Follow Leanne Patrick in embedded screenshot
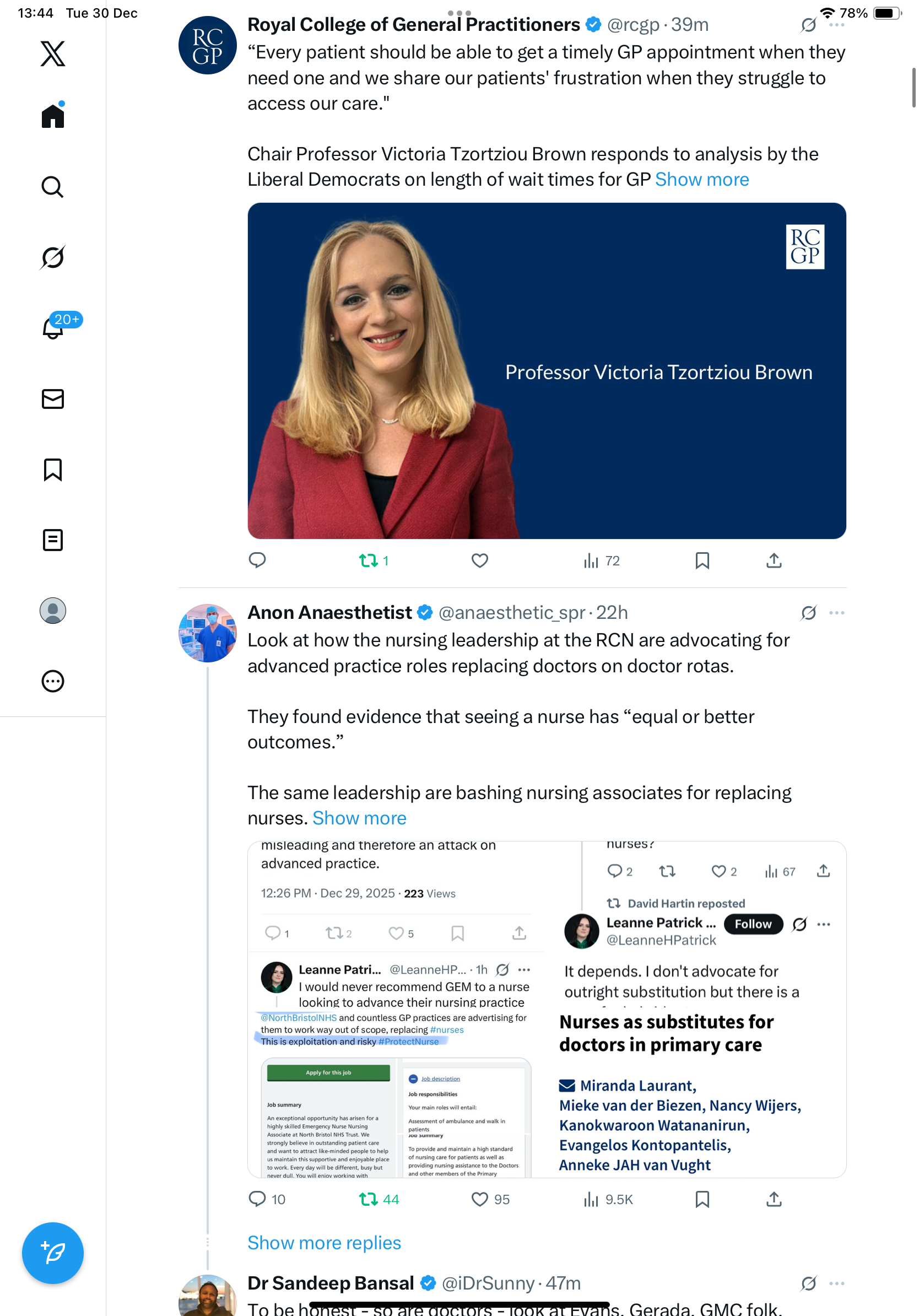Screen dimensions: 919x1316 753,924
